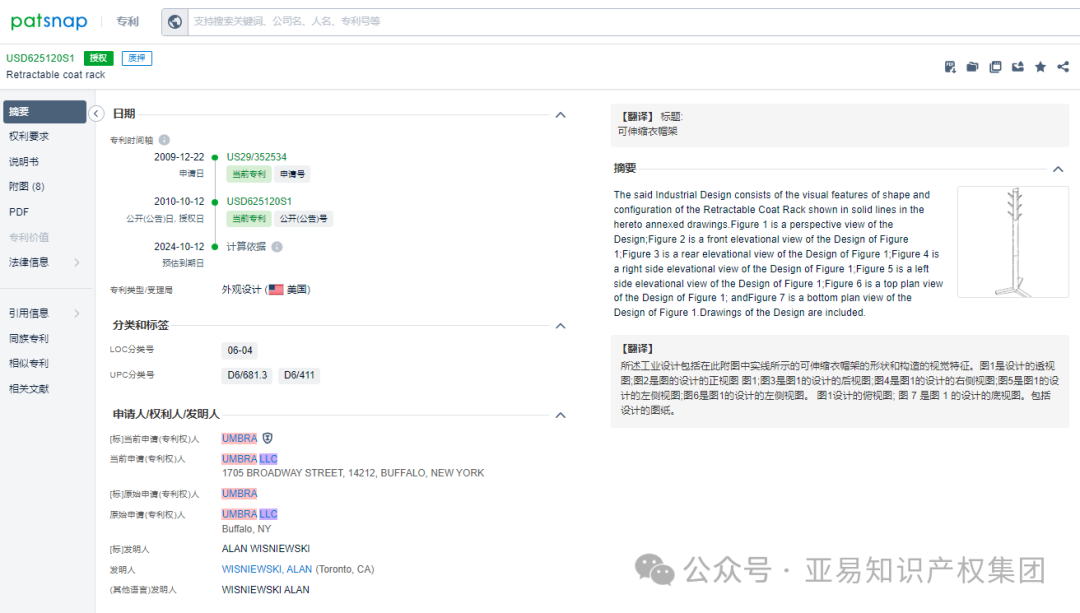
Task: Open the save-to-folder icon
Action: (973, 67)
